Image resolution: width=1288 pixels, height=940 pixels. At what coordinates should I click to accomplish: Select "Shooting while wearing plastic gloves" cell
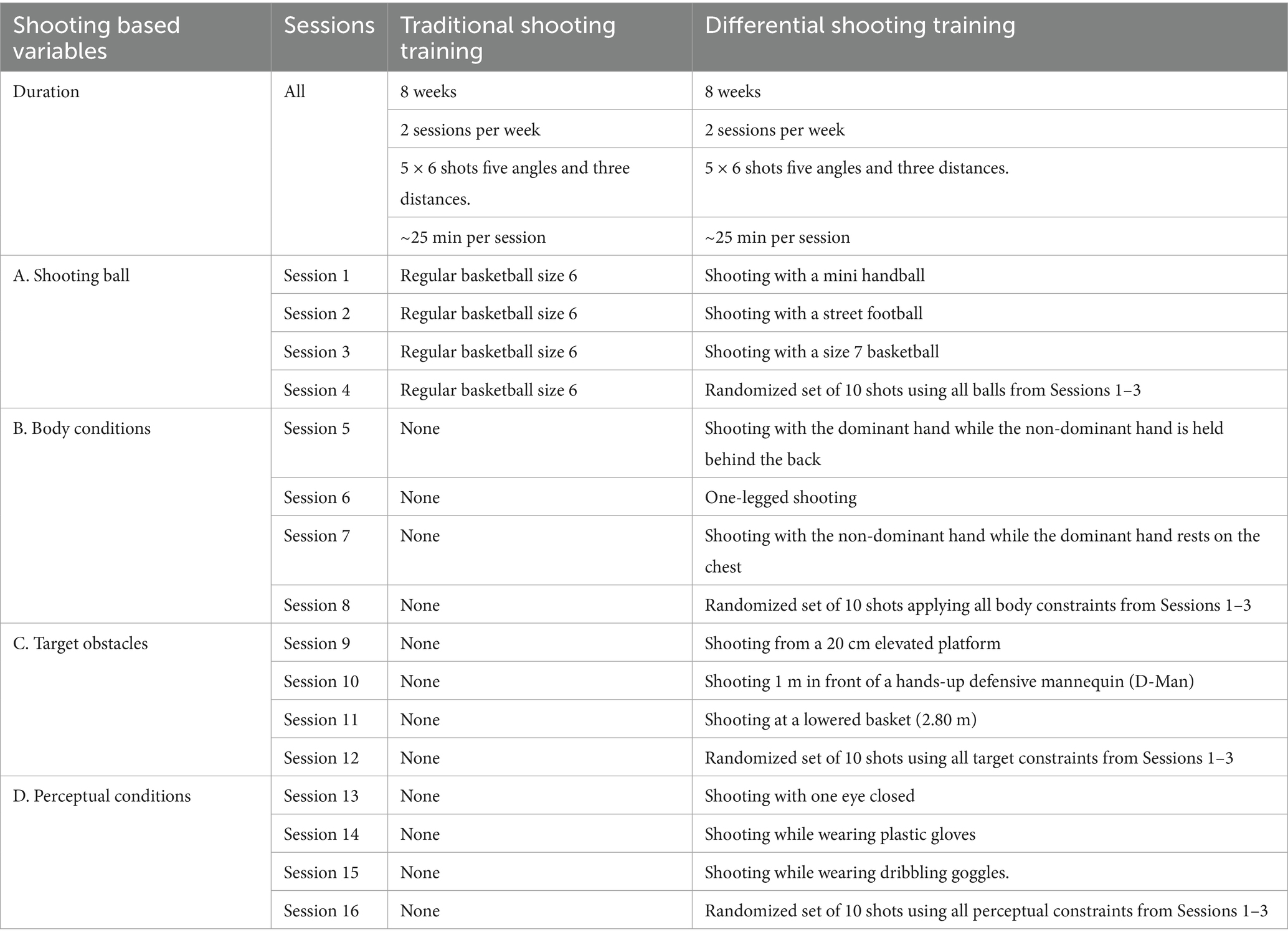(x=840, y=834)
